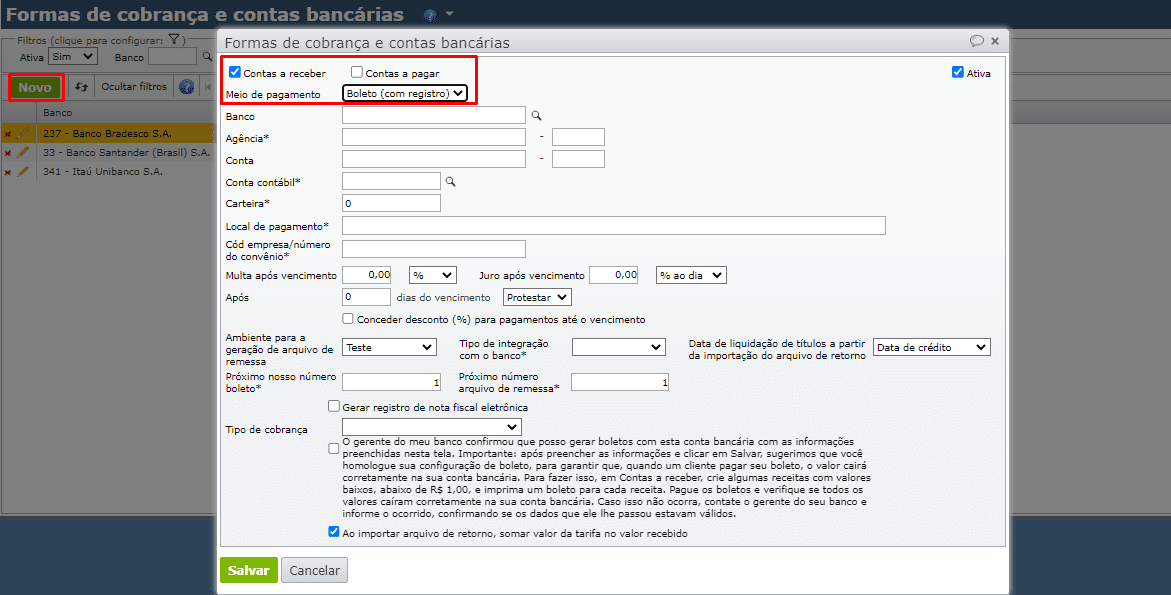Enable Gerar registro de nota fiscal eletrônica
This screenshot has height=595, width=1171.
coord(334,407)
